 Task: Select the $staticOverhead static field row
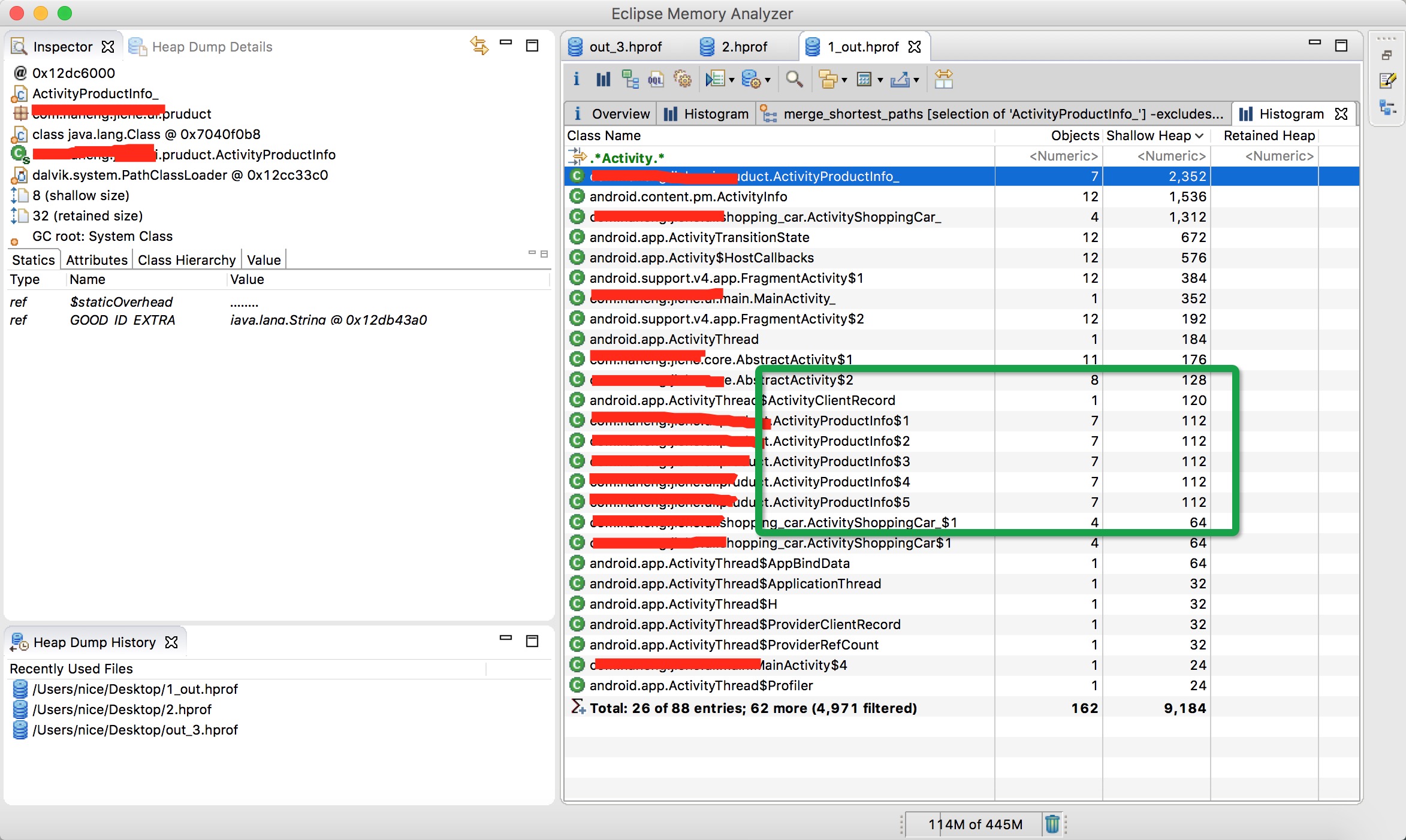279,302
